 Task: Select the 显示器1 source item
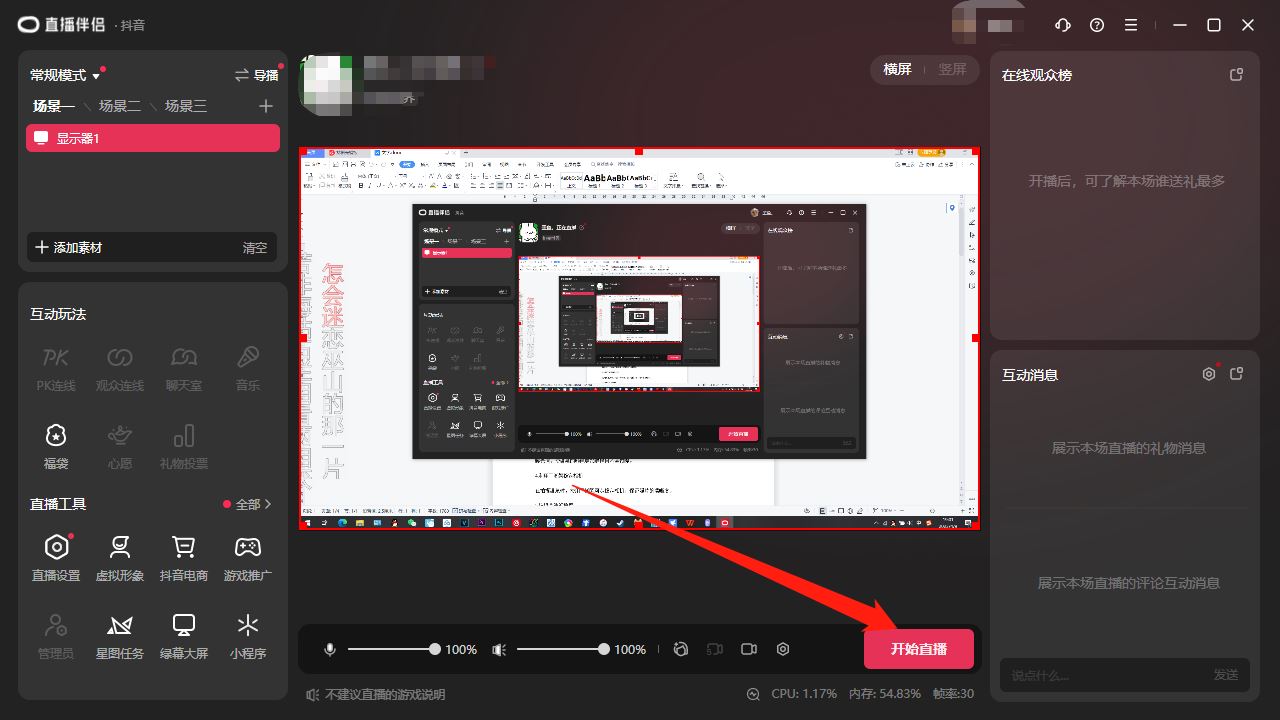[x=153, y=138]
